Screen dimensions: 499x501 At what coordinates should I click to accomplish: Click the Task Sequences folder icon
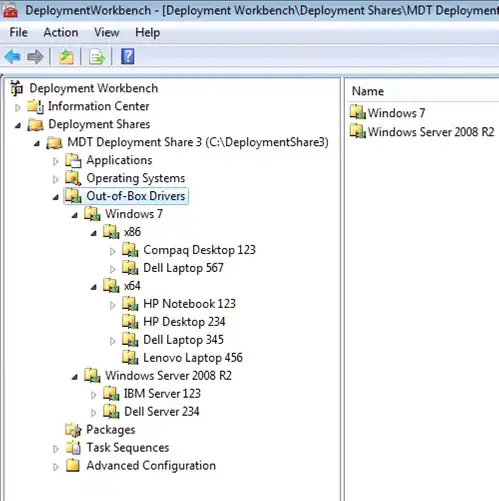(x=73, y=448)
